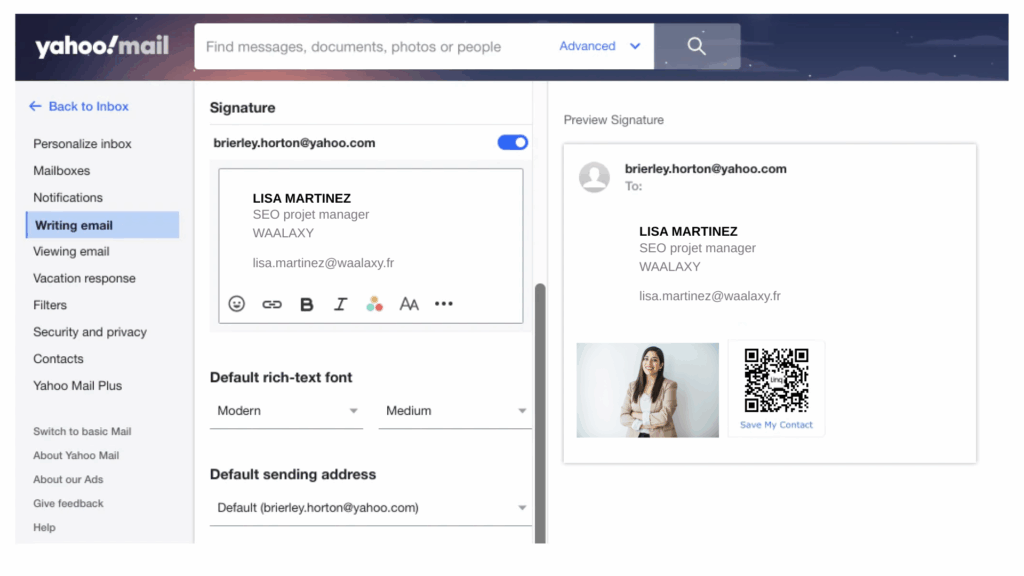Open the font size AA option
The width and height of the screenshot is (1024, 576).
[408, 303]
